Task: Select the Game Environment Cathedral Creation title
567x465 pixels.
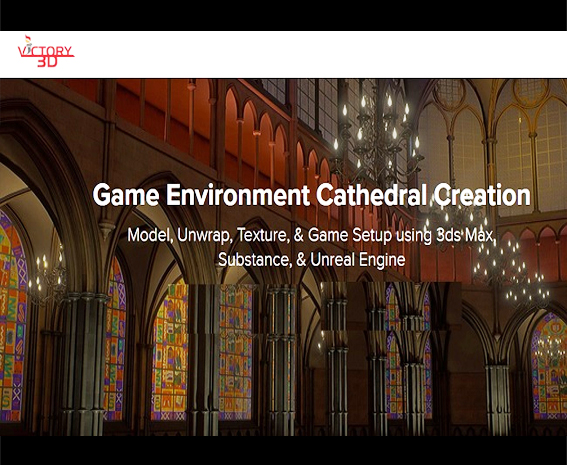Action: [312, 195]
